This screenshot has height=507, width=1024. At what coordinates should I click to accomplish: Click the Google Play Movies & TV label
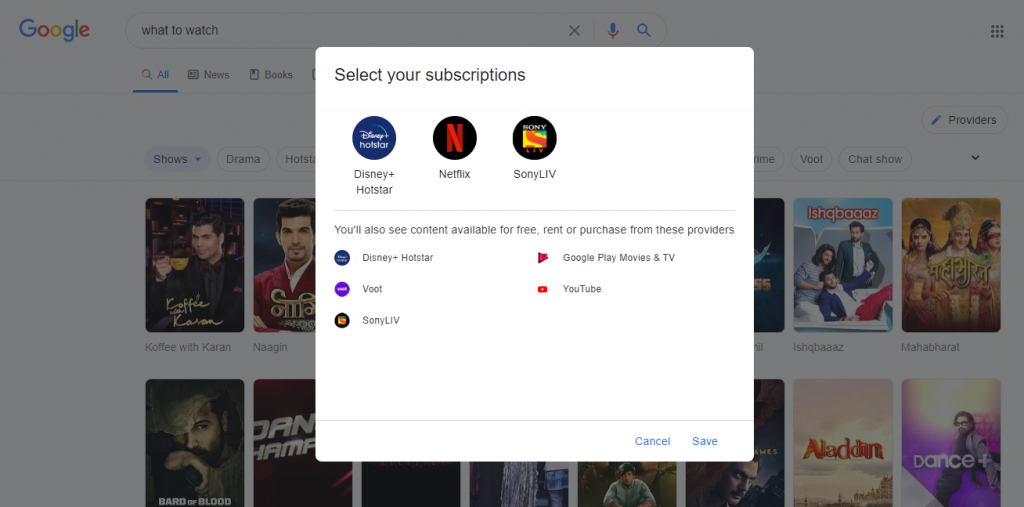point(618,257)
